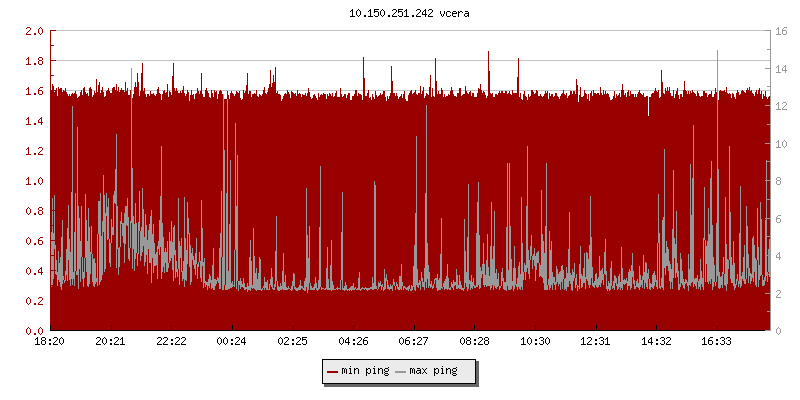Viewport: 800px width, 400px height.
Task: Select the 22:22 x-axis time tick
Action: (171, 341)
